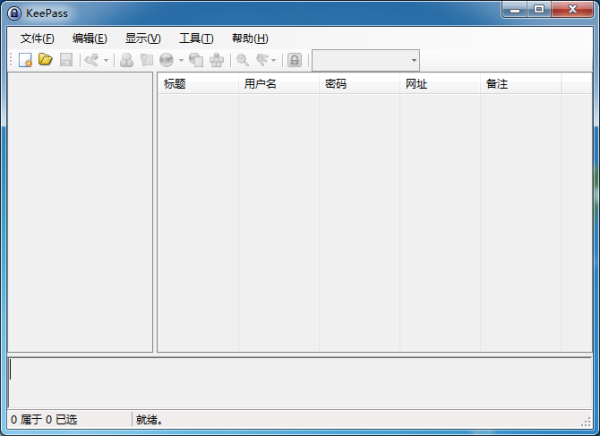Sort by the 密码 column header
This screenshot has height=436, width=600.
[359, 84]
